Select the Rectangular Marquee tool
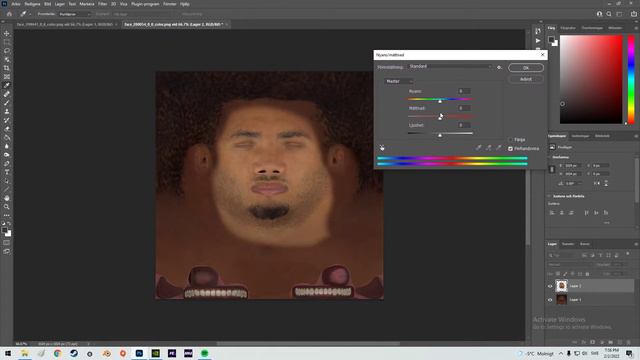Image resolution: width=640 pixels, height=360 pixels. (x=7, y=42)
